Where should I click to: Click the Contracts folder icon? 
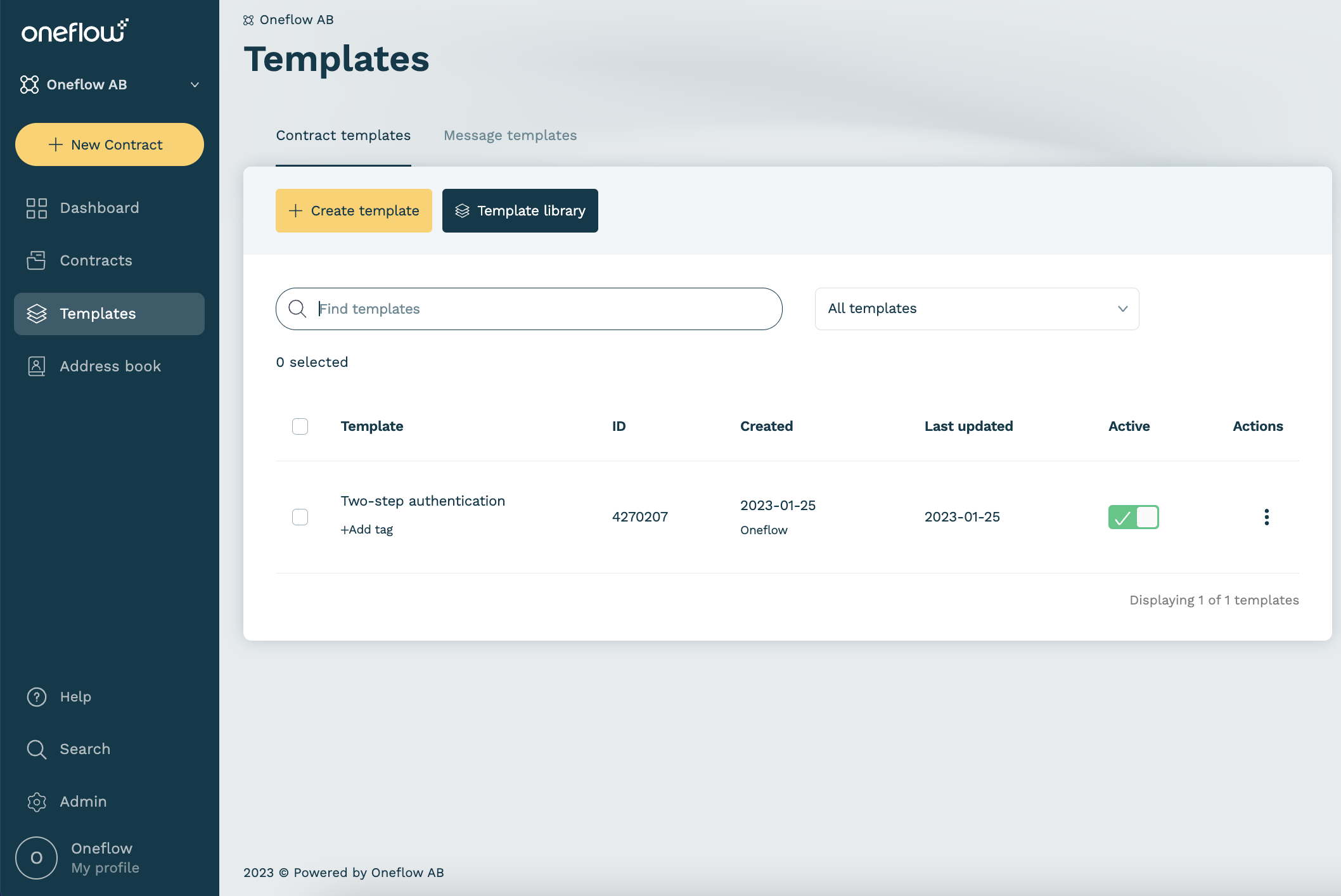(37, 260)
